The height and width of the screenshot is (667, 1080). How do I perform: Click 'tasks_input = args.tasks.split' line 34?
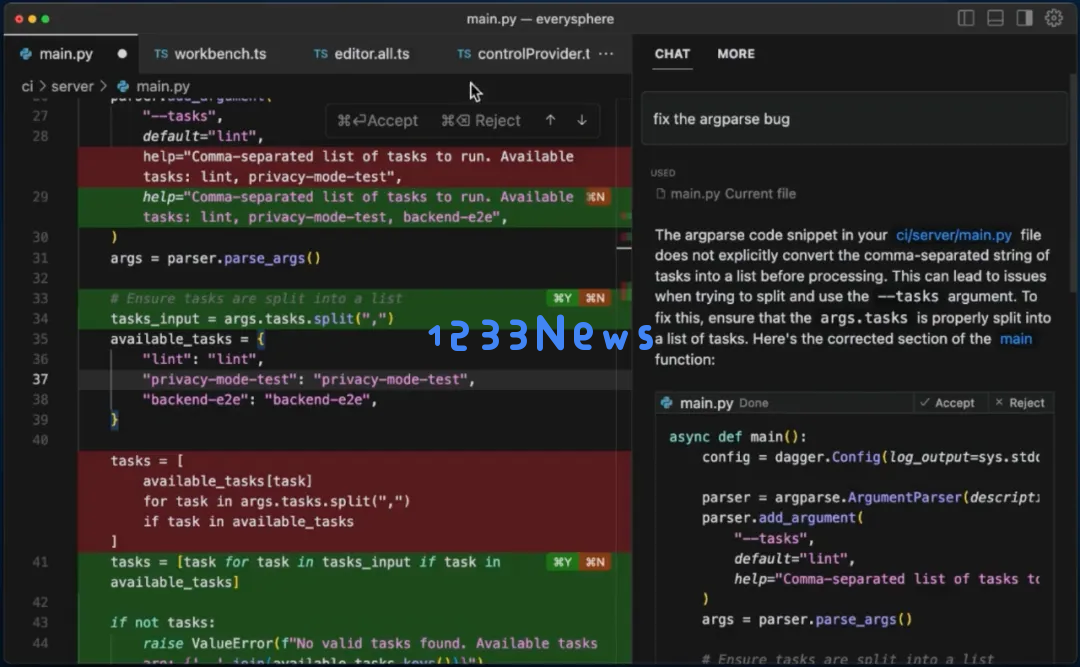click(x=252, y=318)
